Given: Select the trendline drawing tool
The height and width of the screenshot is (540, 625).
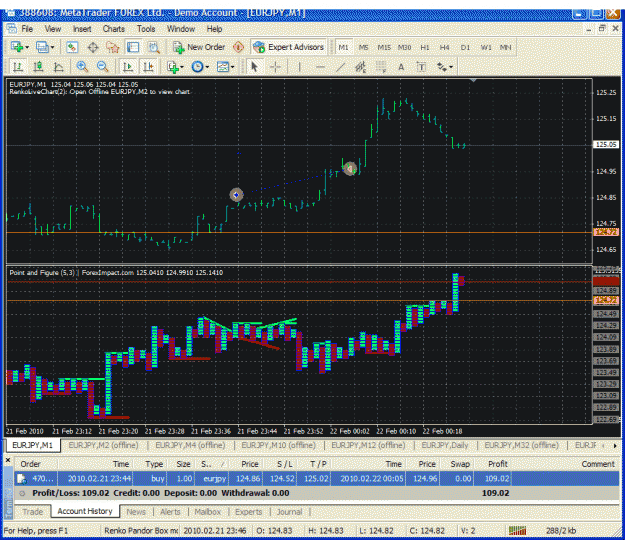Looking at the screenshot, I should click(340, 67).
